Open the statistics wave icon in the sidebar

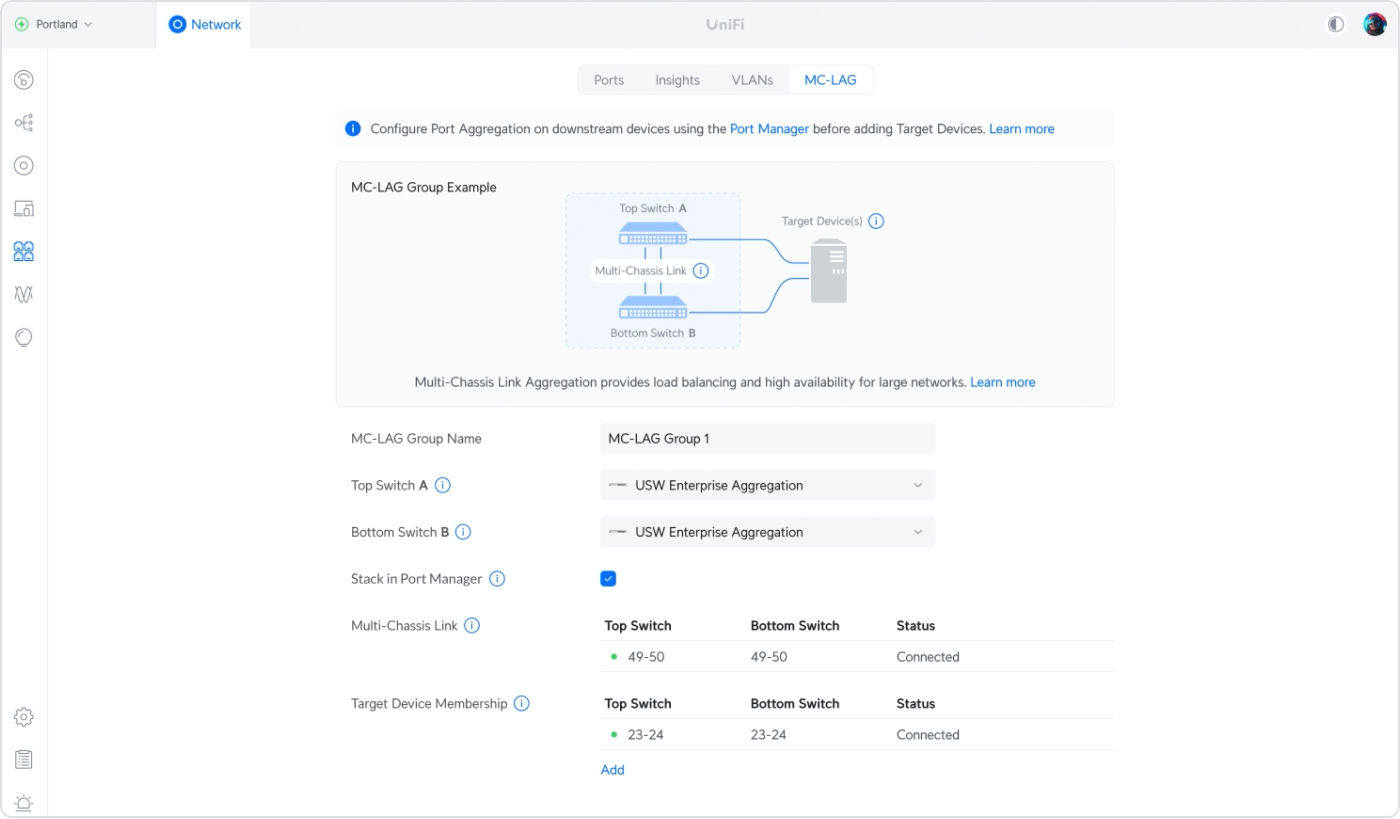(24, 294)
